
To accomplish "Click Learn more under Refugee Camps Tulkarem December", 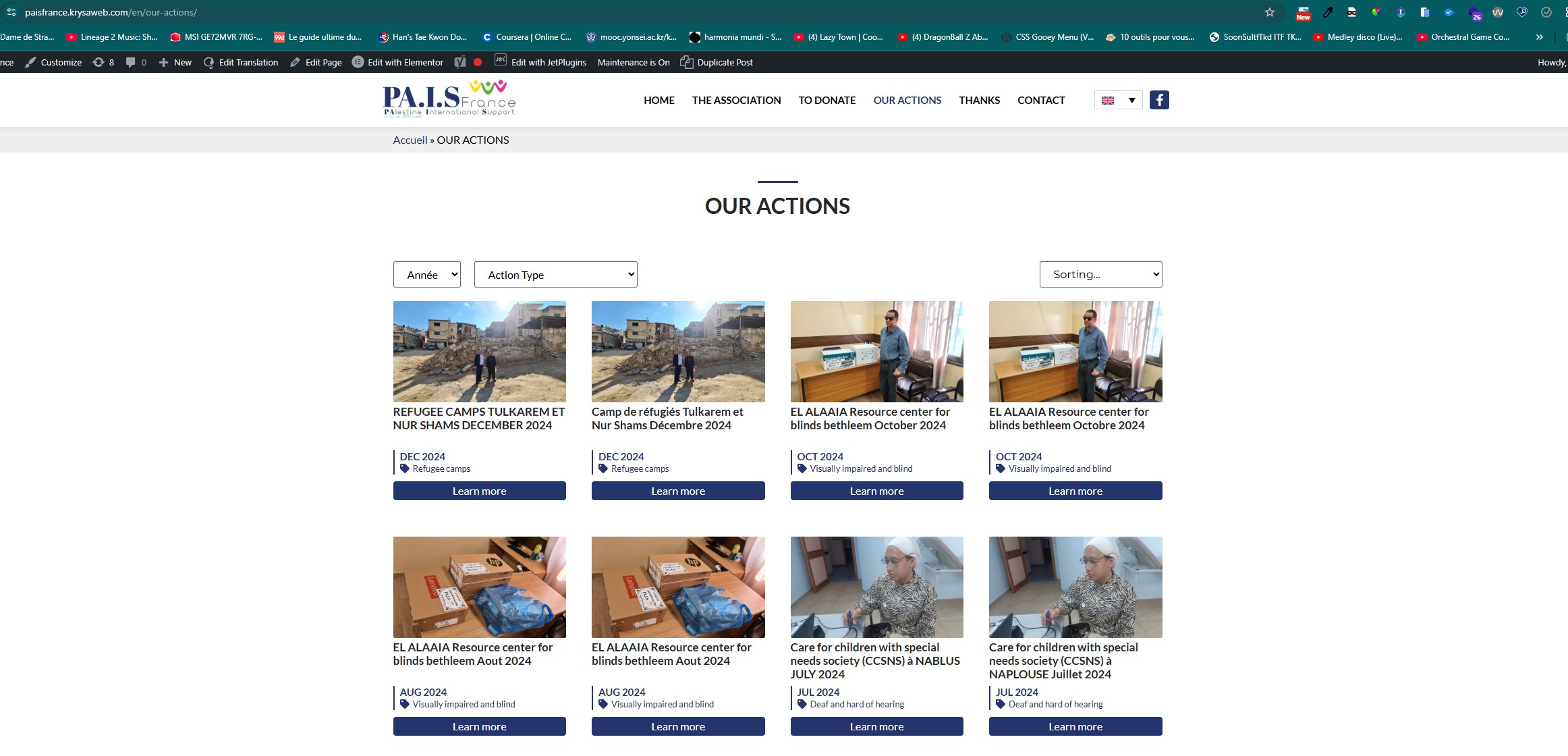I will [479, 491].
